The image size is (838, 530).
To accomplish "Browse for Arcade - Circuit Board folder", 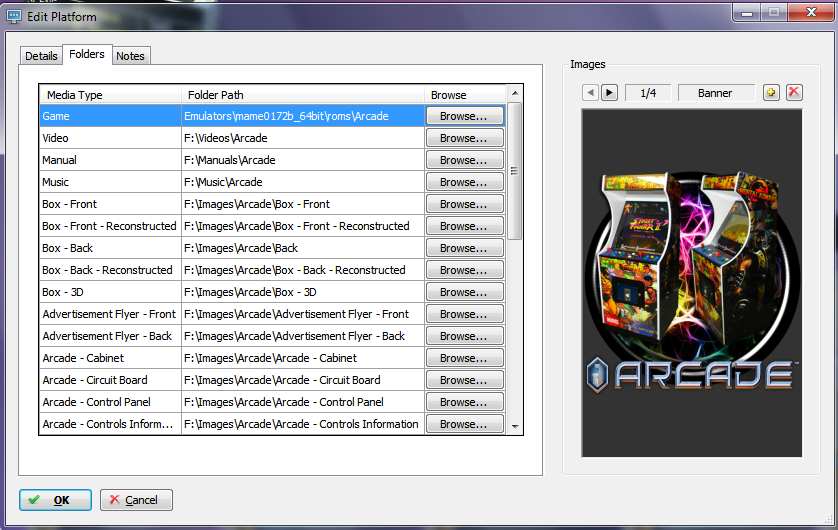I will [x=464, y=380].
